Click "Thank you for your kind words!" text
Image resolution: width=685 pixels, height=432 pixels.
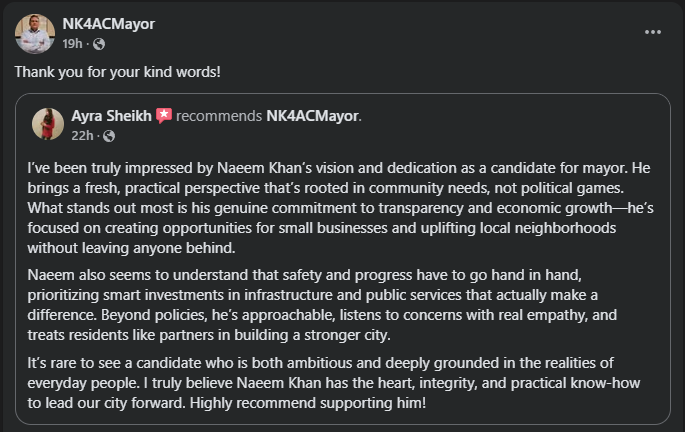coord(118,74)
